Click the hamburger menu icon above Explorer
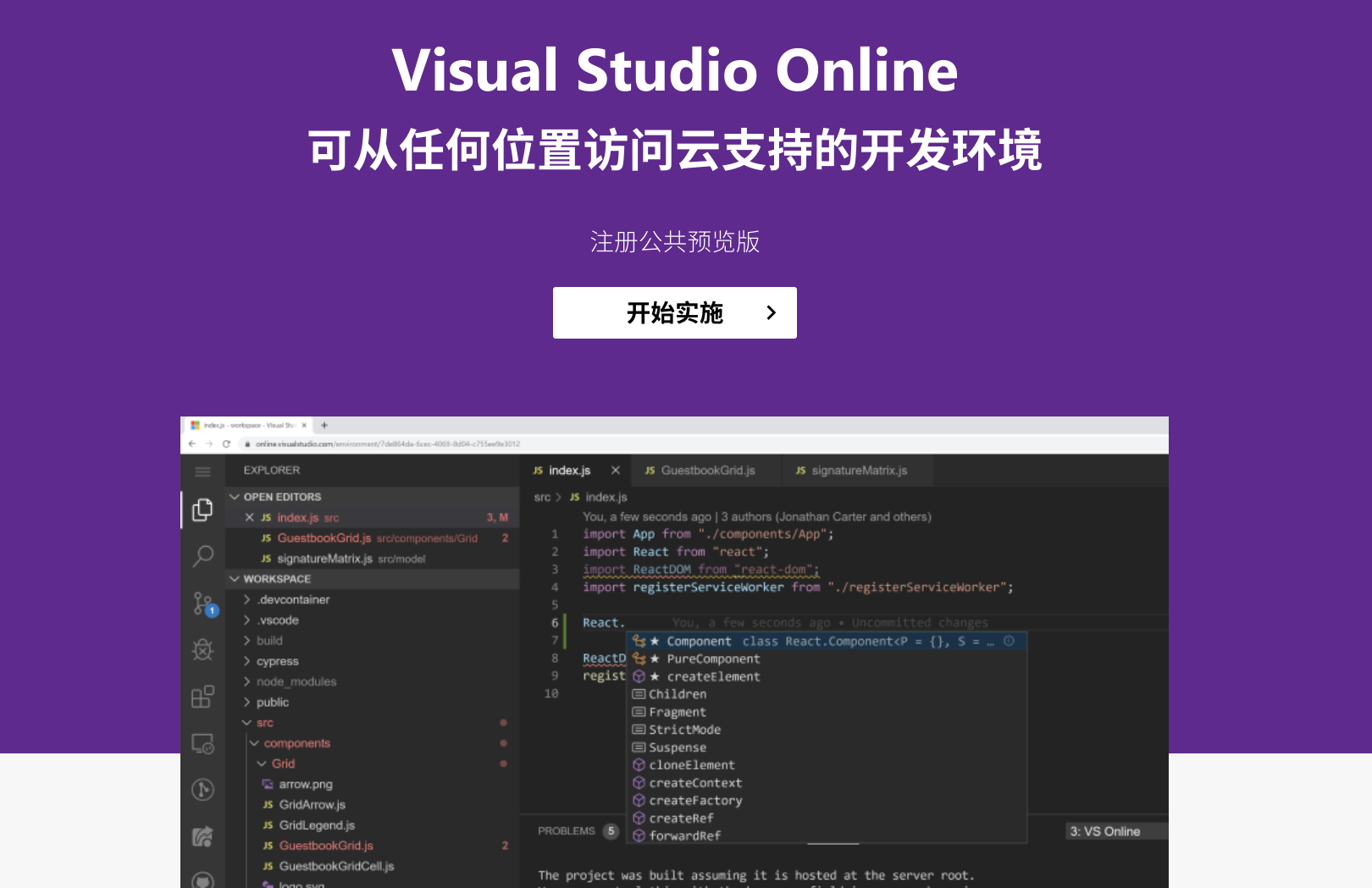Screen dimensions: 1372x888 (x=202, y=471)
